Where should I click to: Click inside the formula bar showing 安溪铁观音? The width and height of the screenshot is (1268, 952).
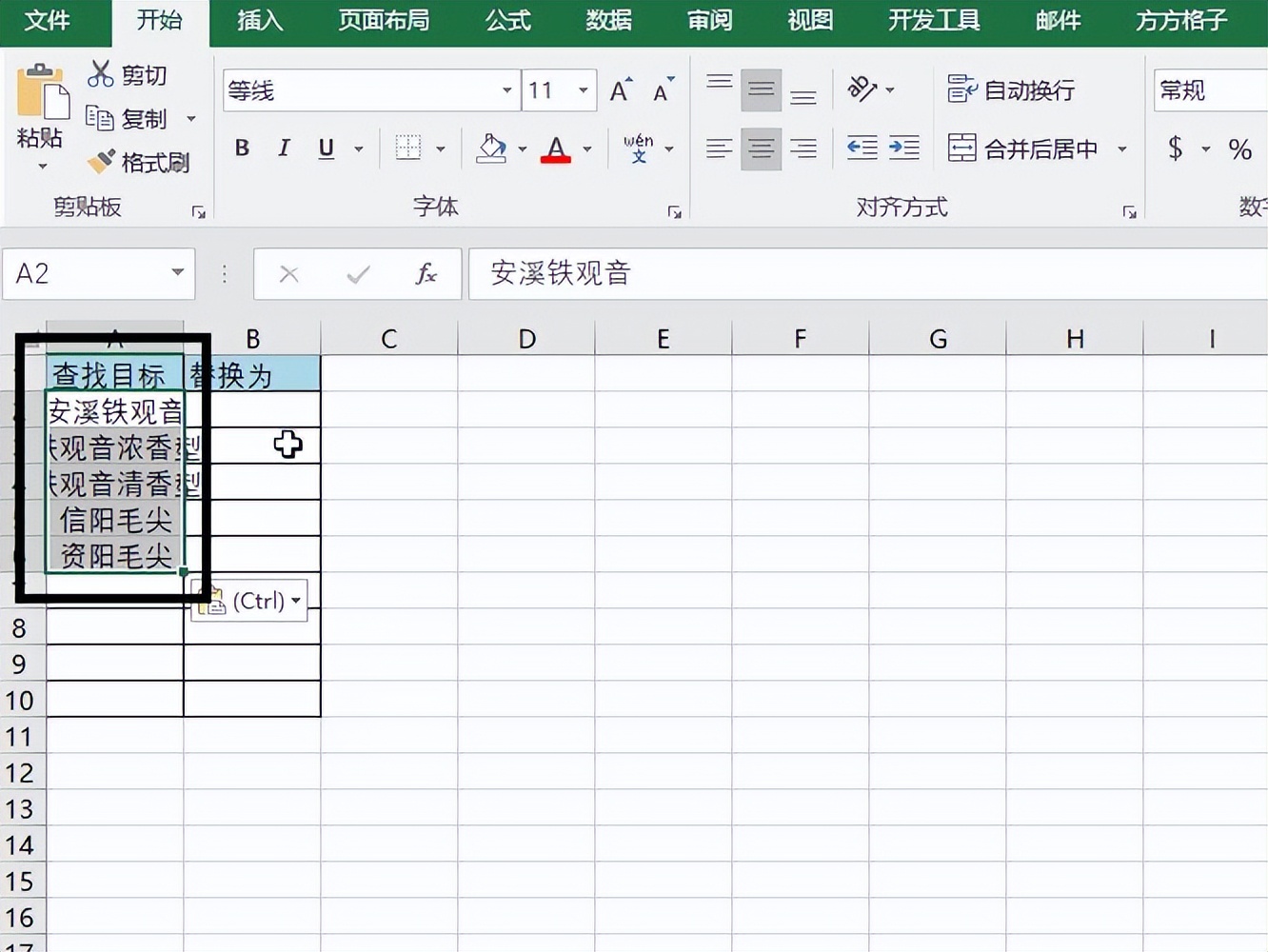[x=666, y=274]
